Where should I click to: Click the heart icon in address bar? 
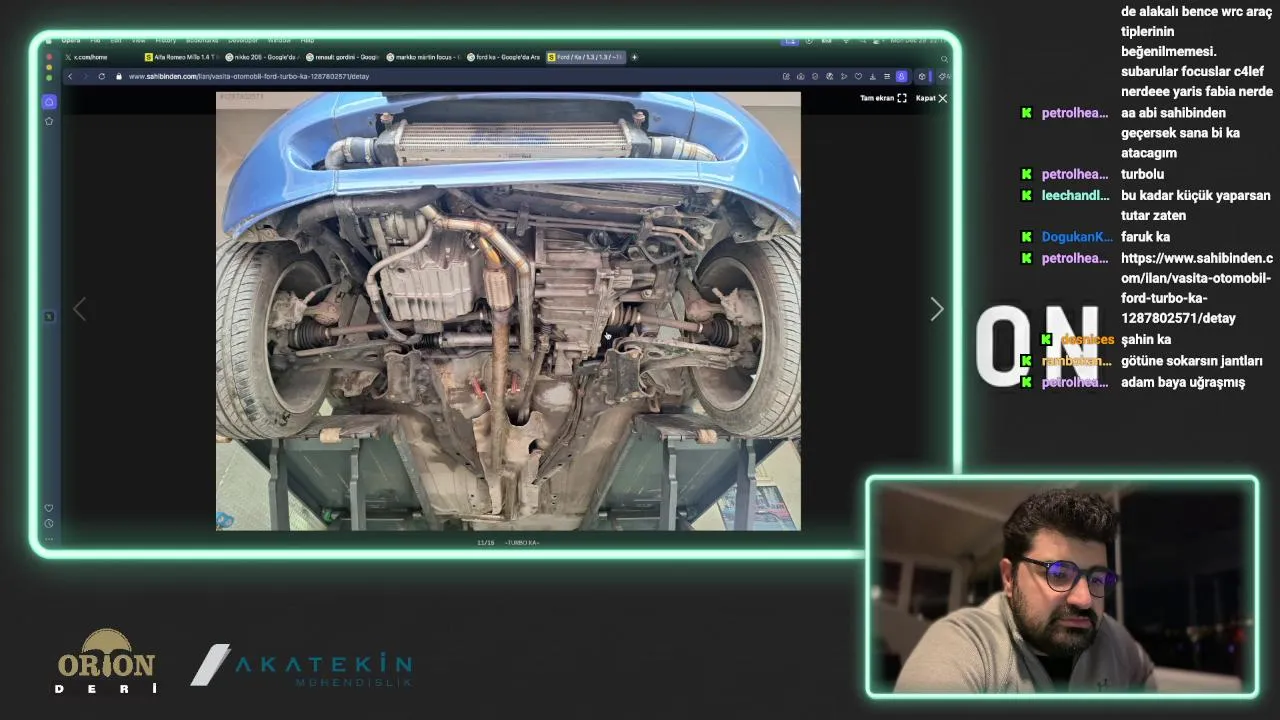[858, 76]
